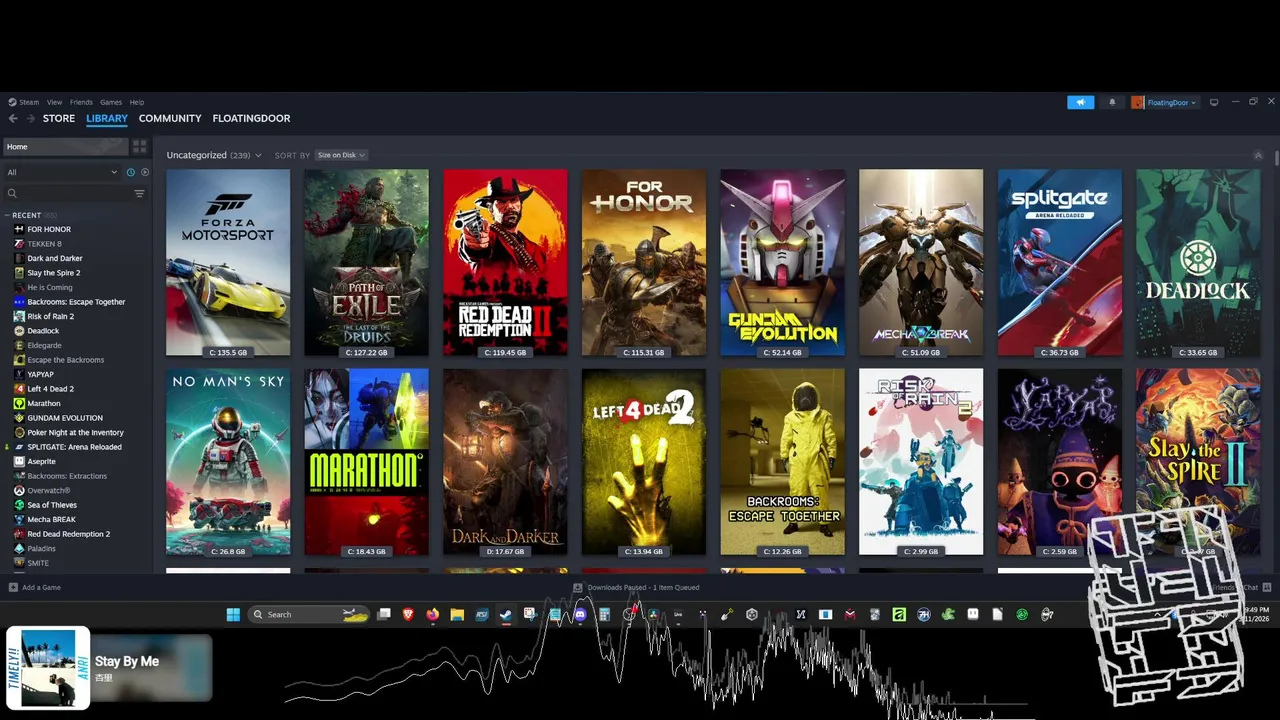
Task: Open the For Honor game cover
Action: (644, 262)
